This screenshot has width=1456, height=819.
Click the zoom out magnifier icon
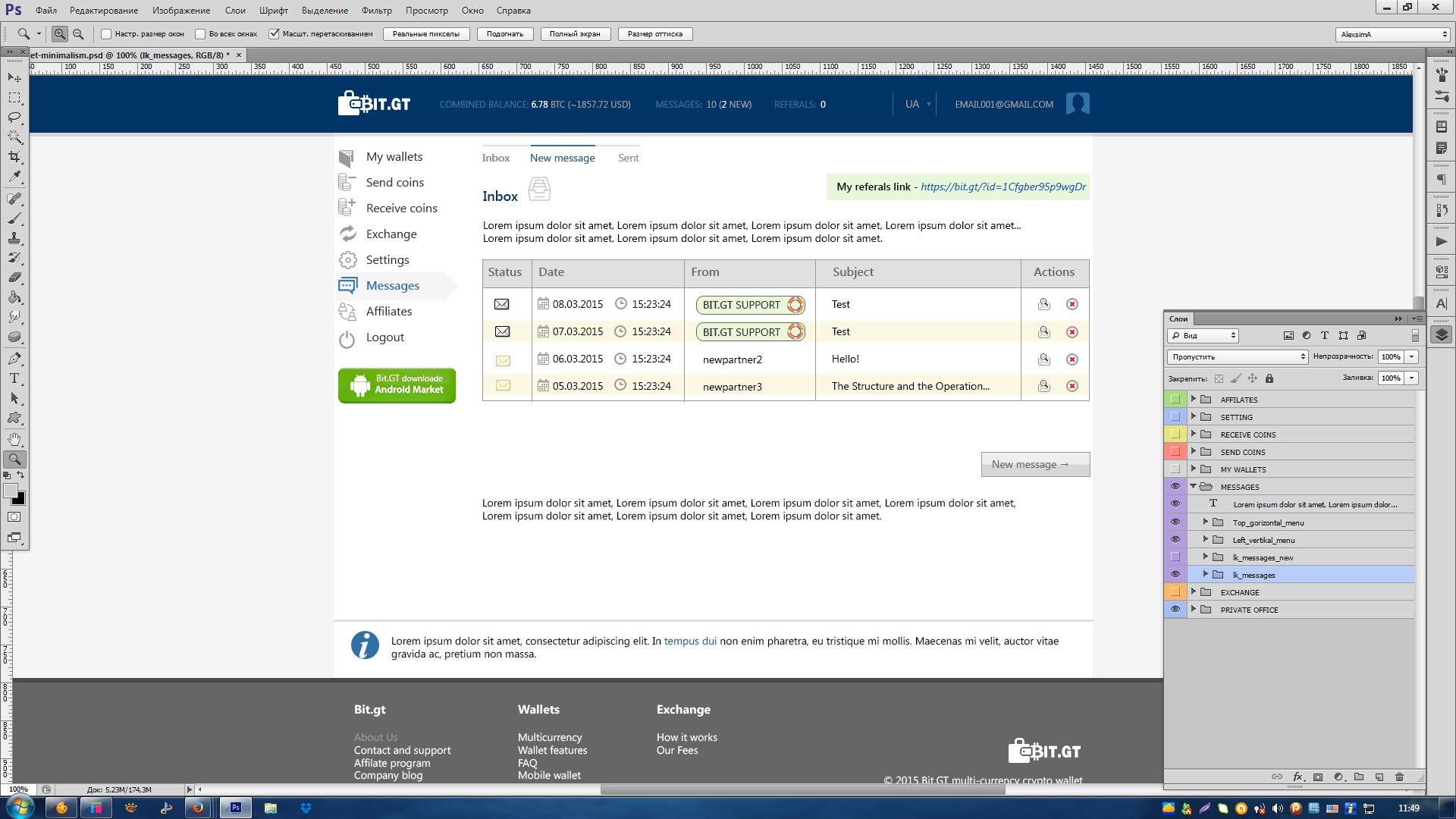point(78,34)
